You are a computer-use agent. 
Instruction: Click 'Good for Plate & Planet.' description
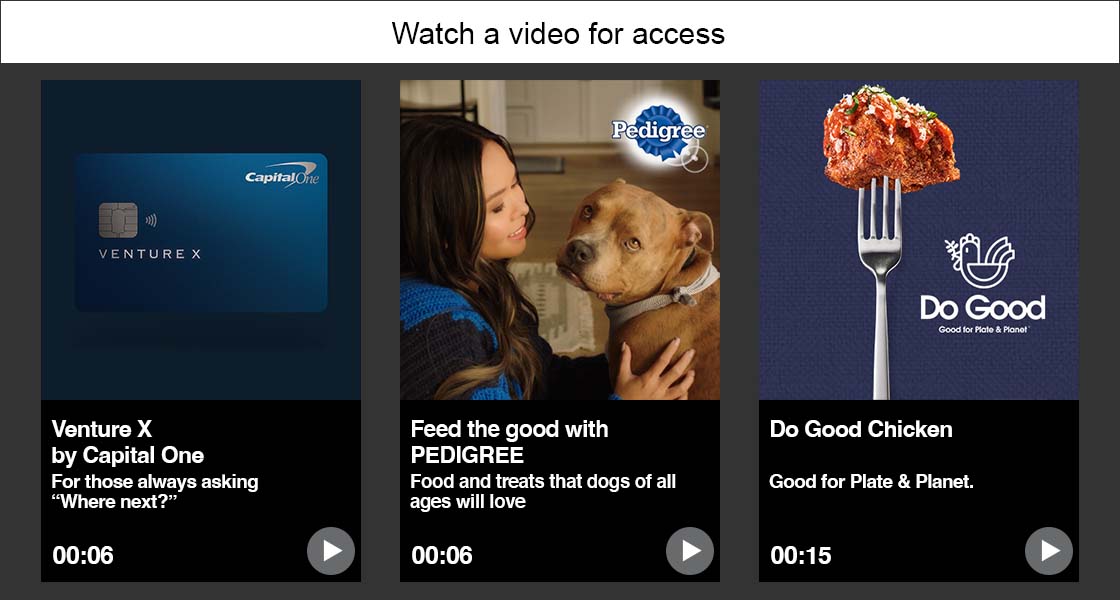(x=871, y=482)
